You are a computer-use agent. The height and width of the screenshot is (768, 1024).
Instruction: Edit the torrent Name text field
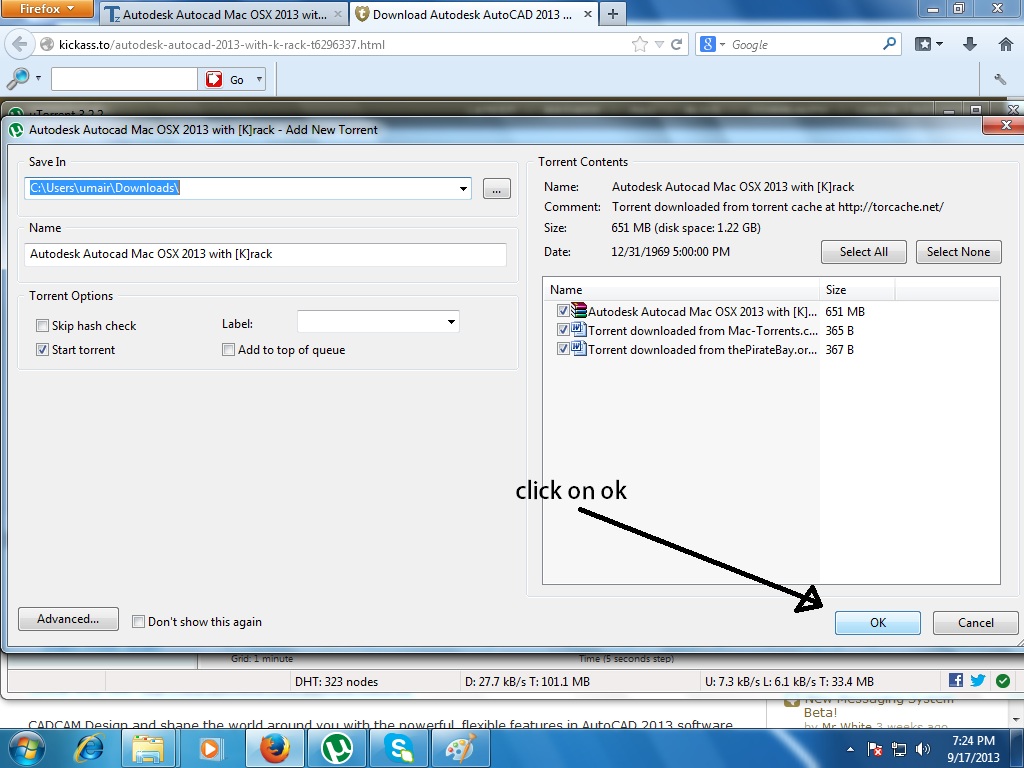pyautogui.click(x=265, y=254)
